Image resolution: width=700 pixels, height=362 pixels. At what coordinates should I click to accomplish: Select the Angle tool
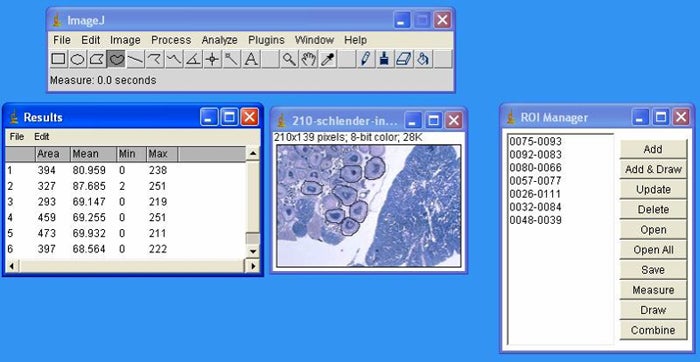(193, 59)
